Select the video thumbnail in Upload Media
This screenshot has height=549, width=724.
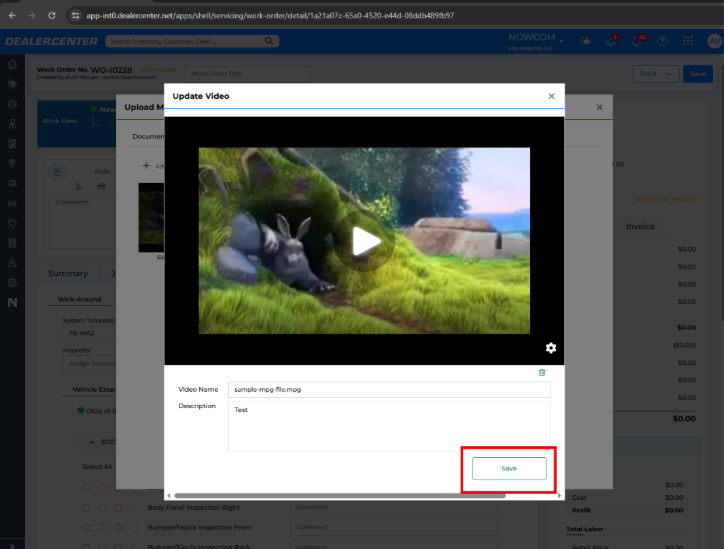(x=151, y=217)
